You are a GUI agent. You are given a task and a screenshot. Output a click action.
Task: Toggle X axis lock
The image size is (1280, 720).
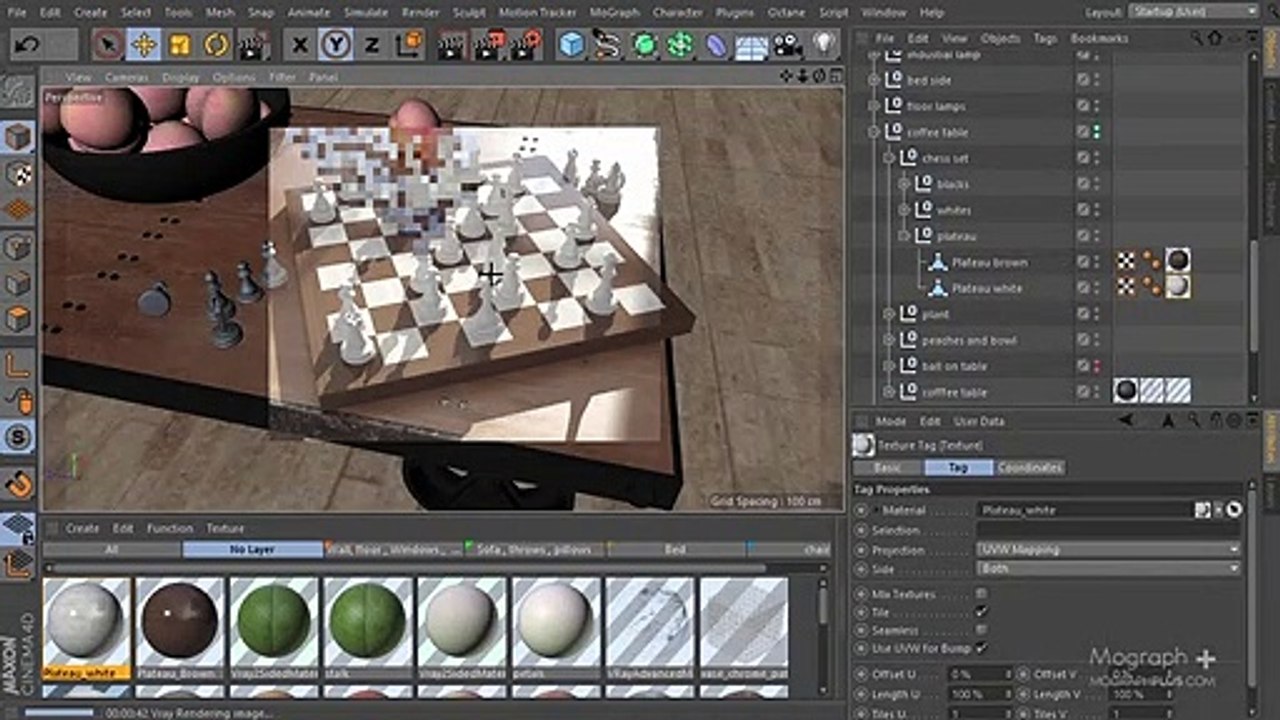coord(299,45)
